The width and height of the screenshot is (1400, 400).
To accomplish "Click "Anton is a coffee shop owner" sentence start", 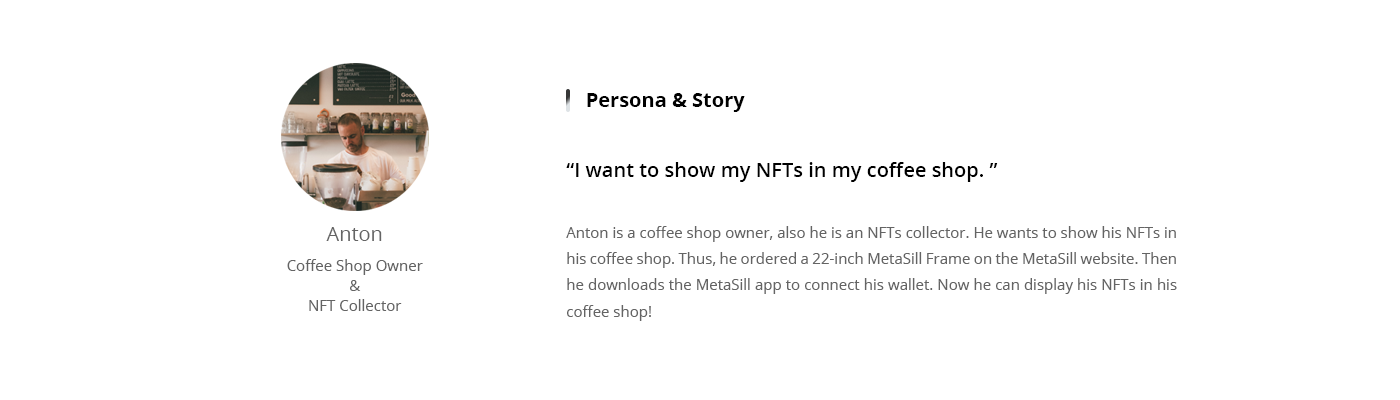I will [666, 232].
